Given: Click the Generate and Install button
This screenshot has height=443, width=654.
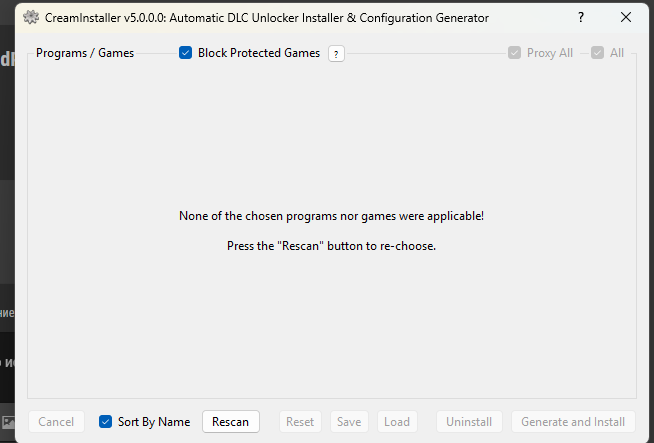Looking at the screenshot, I should pos(573,422).
